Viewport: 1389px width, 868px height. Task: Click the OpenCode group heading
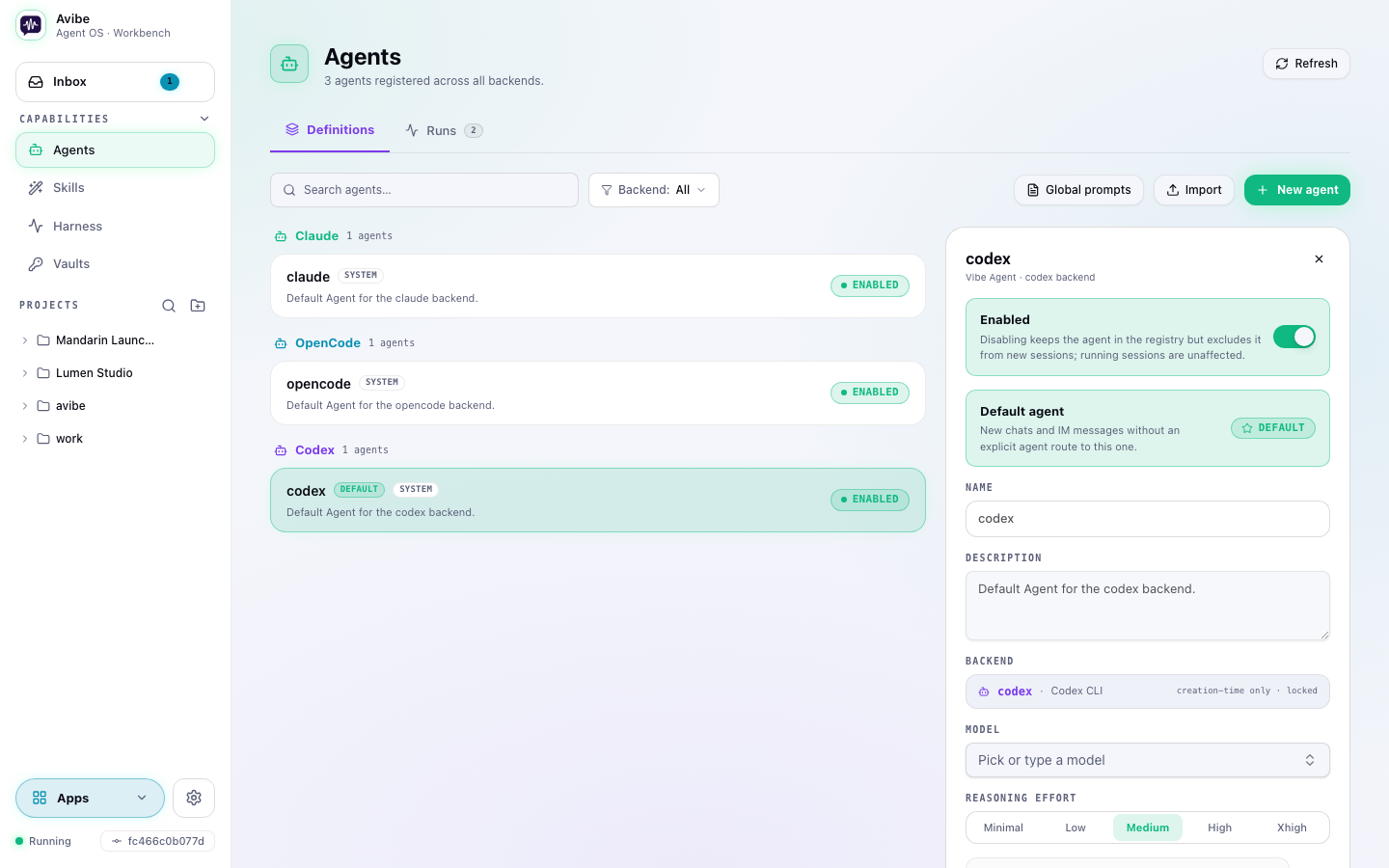point(328,343)
